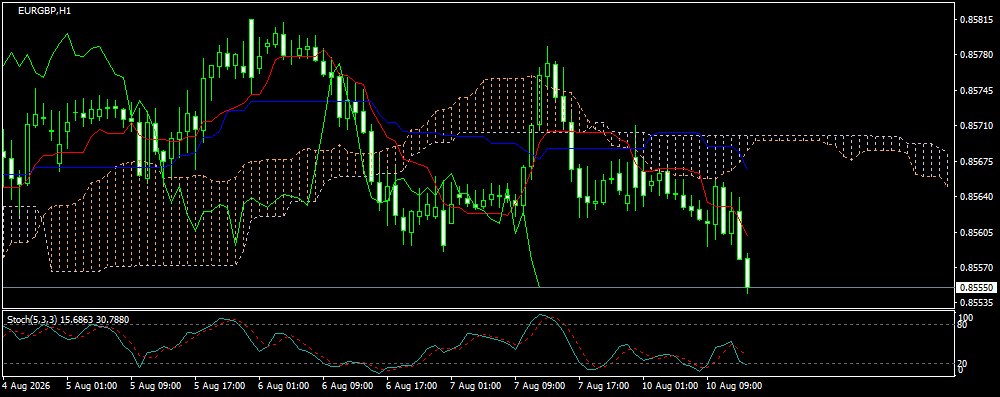The image size is (1000, 397).
Task: Click the 7 Aug 01:00 time label
Action: click(476, 386)
